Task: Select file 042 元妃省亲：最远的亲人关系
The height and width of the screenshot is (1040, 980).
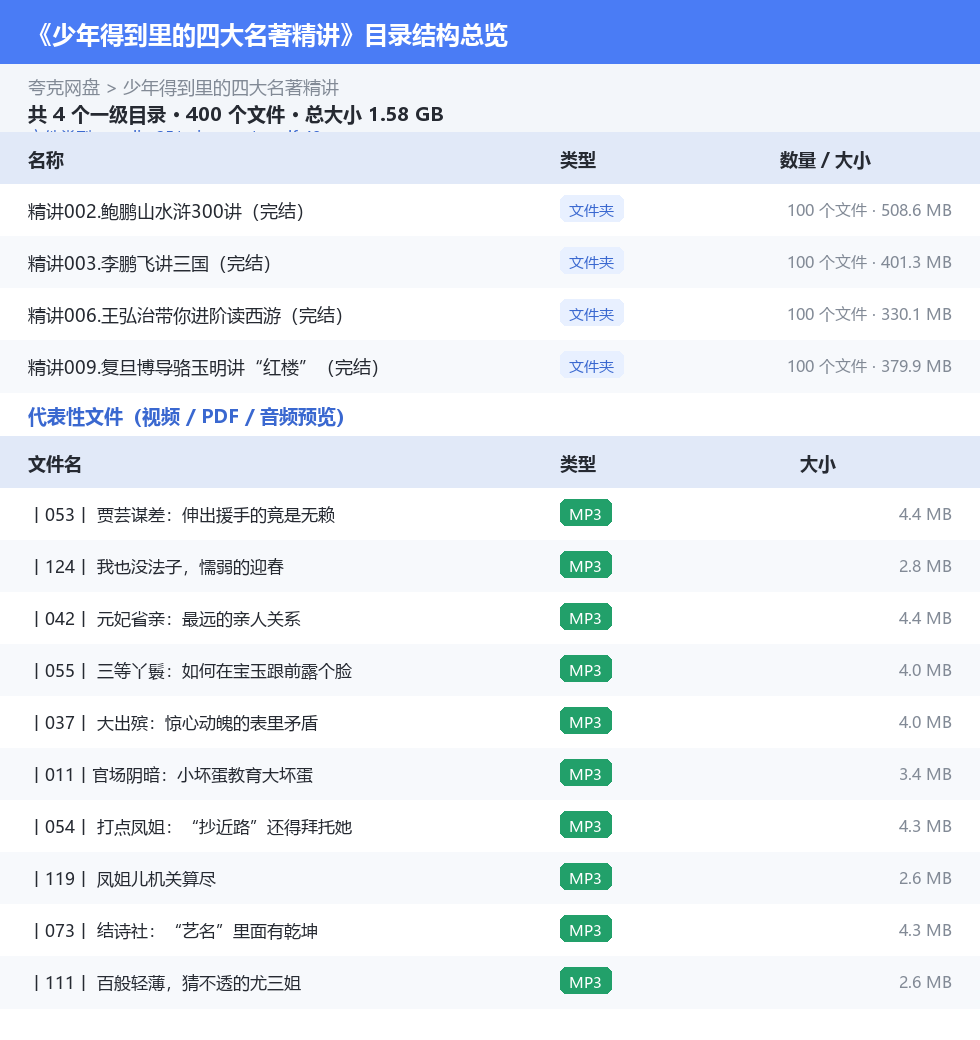Action: pyautogui.click(x=166, y=619)
